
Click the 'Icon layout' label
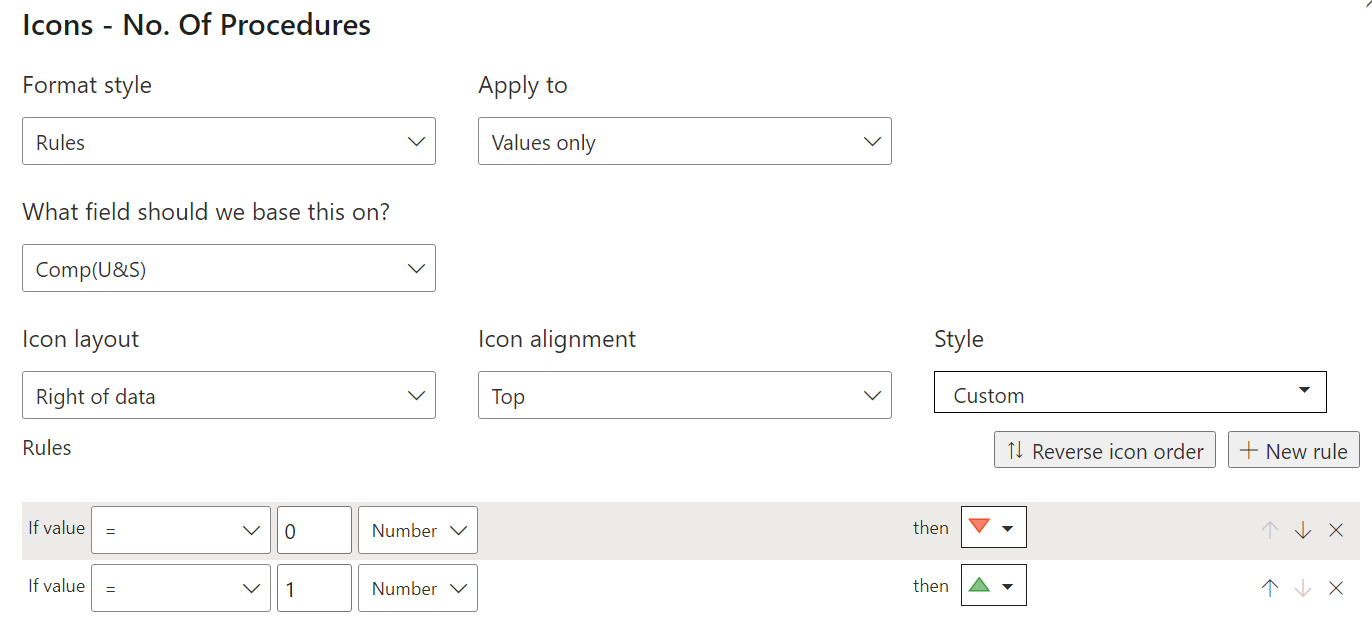(81, 339)
